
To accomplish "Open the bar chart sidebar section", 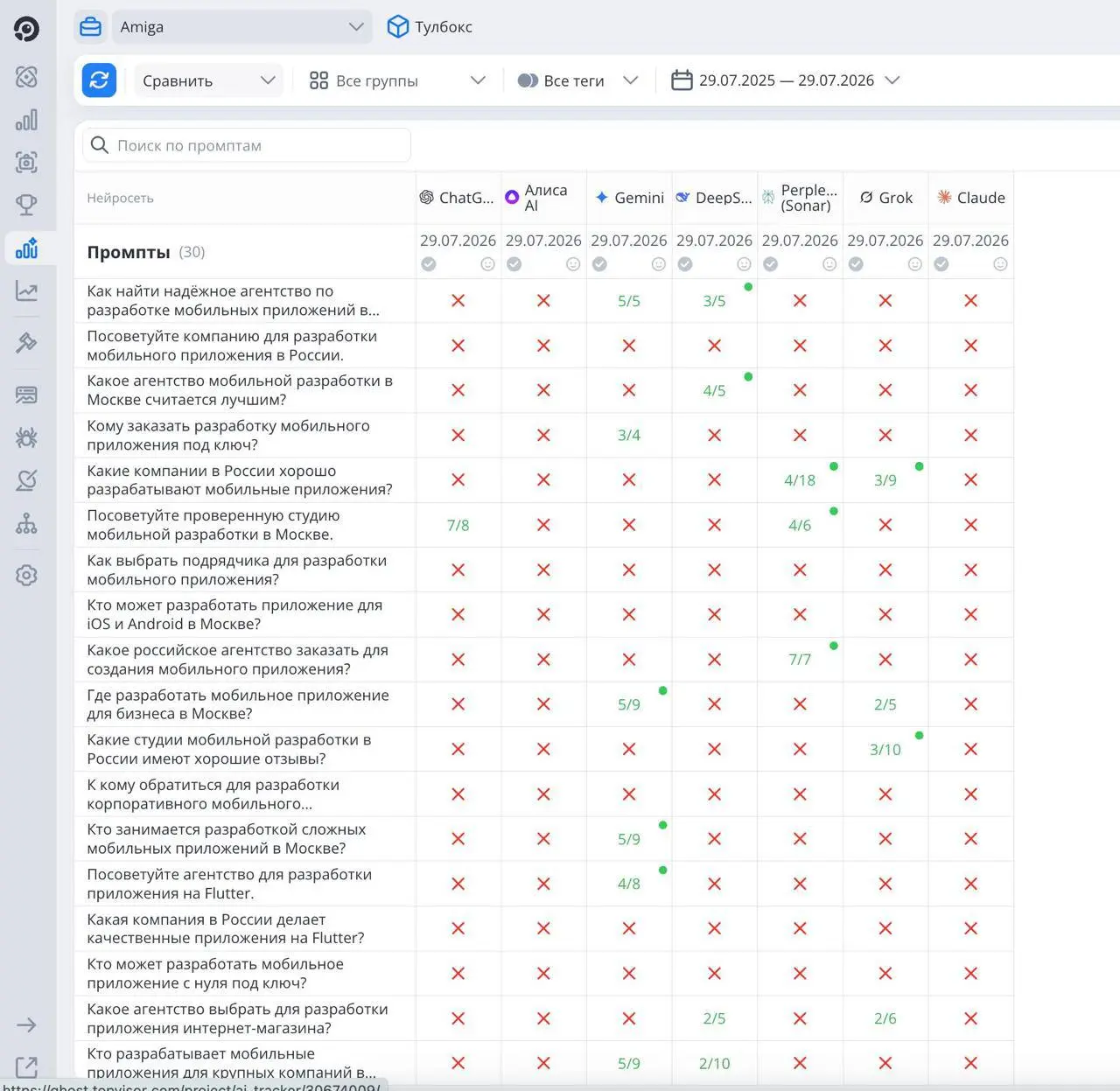I will pyautogui.click(x=26, y=120).
